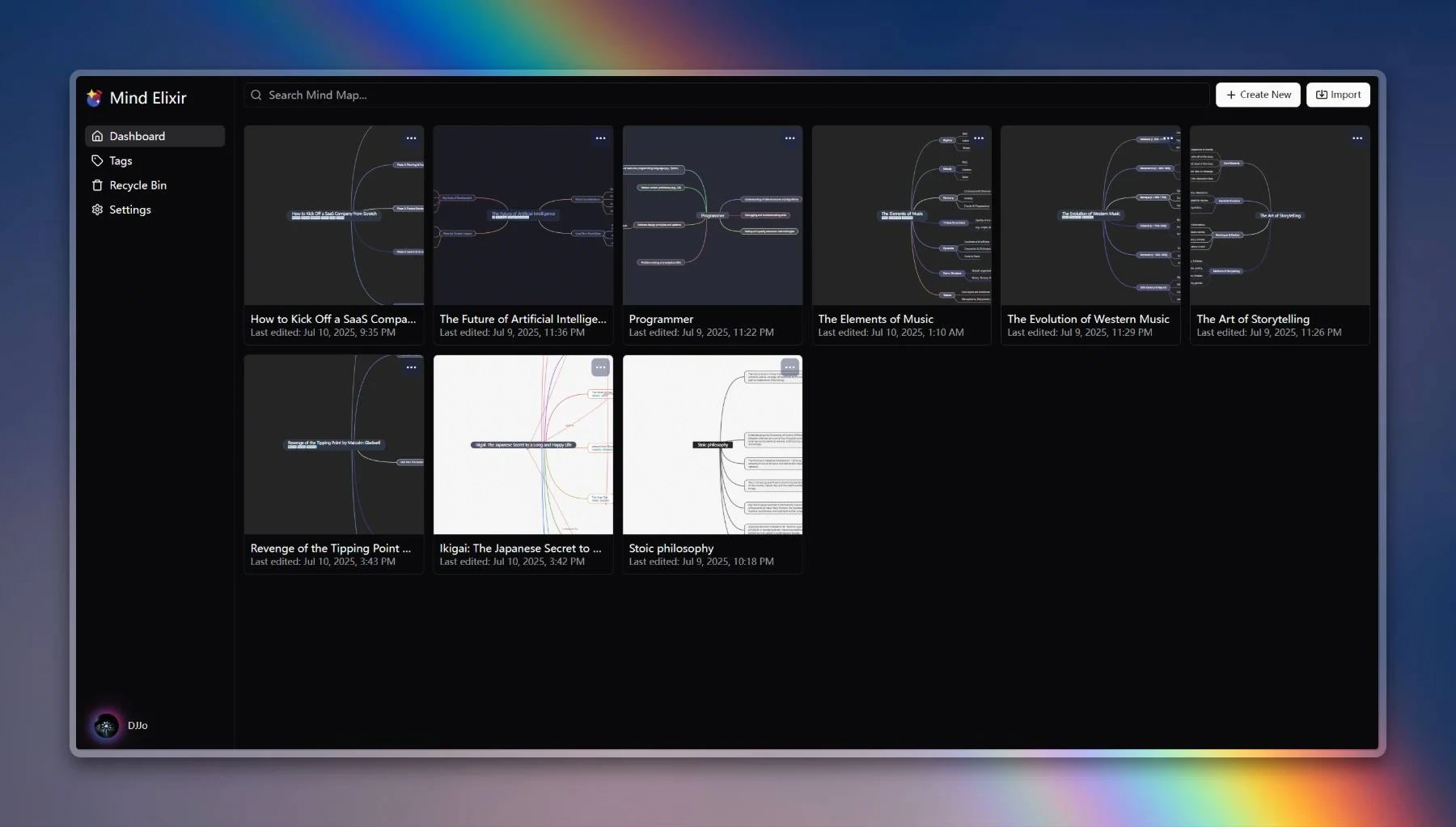This screenshot has height=827, width=1456.
Task: Open the DJJo user avatar
Action: click(x=106, y=726)
